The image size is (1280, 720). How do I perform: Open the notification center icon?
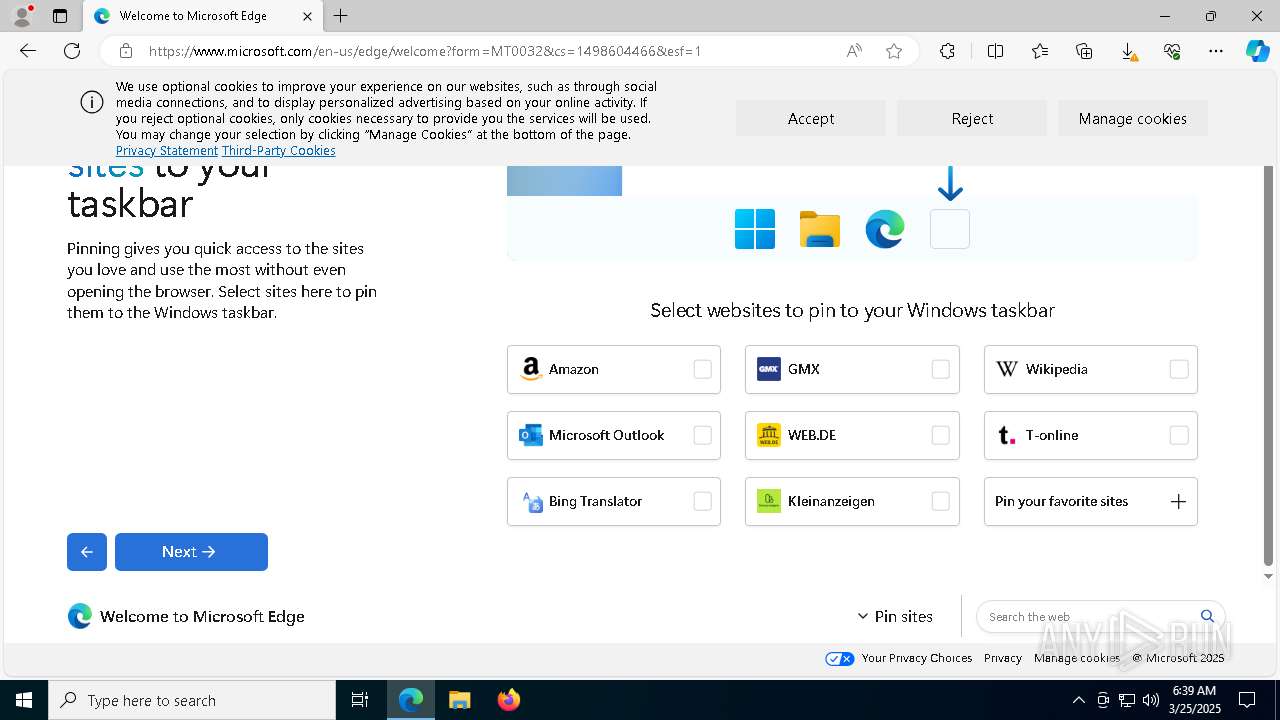click(x=1247, y=700)
